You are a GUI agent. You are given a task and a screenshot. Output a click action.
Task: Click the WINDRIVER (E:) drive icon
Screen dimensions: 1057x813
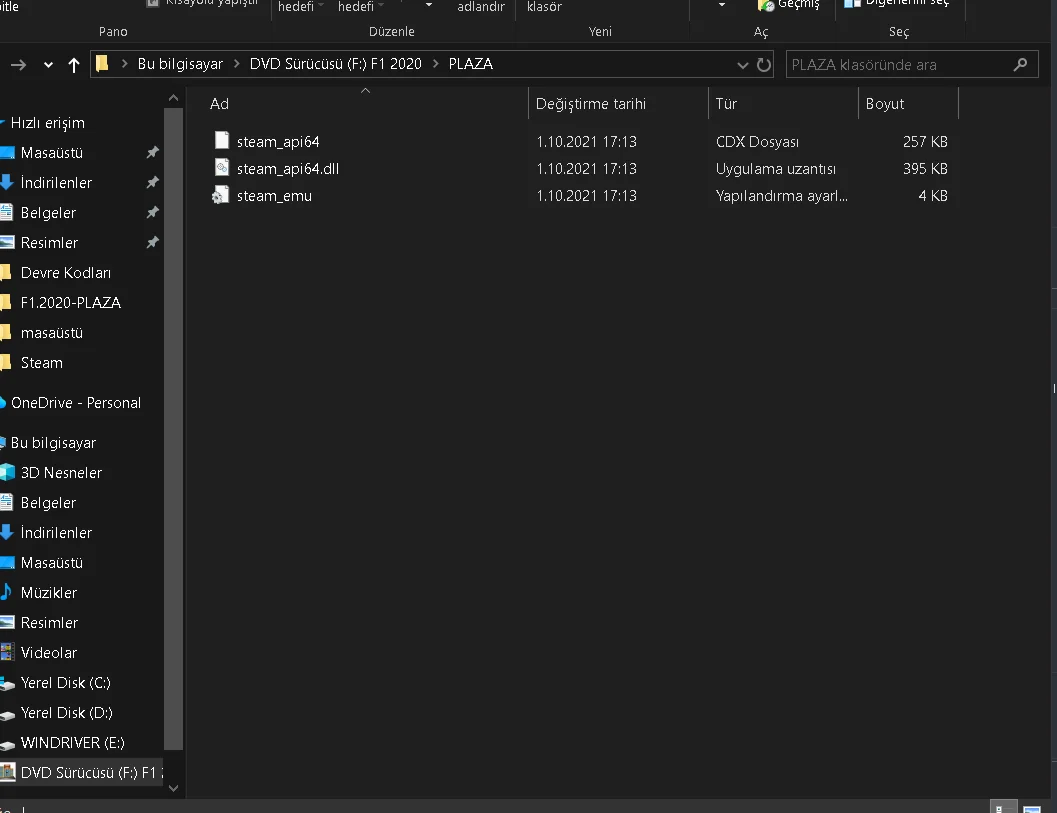pyautogui.click(x=7, y=744)
